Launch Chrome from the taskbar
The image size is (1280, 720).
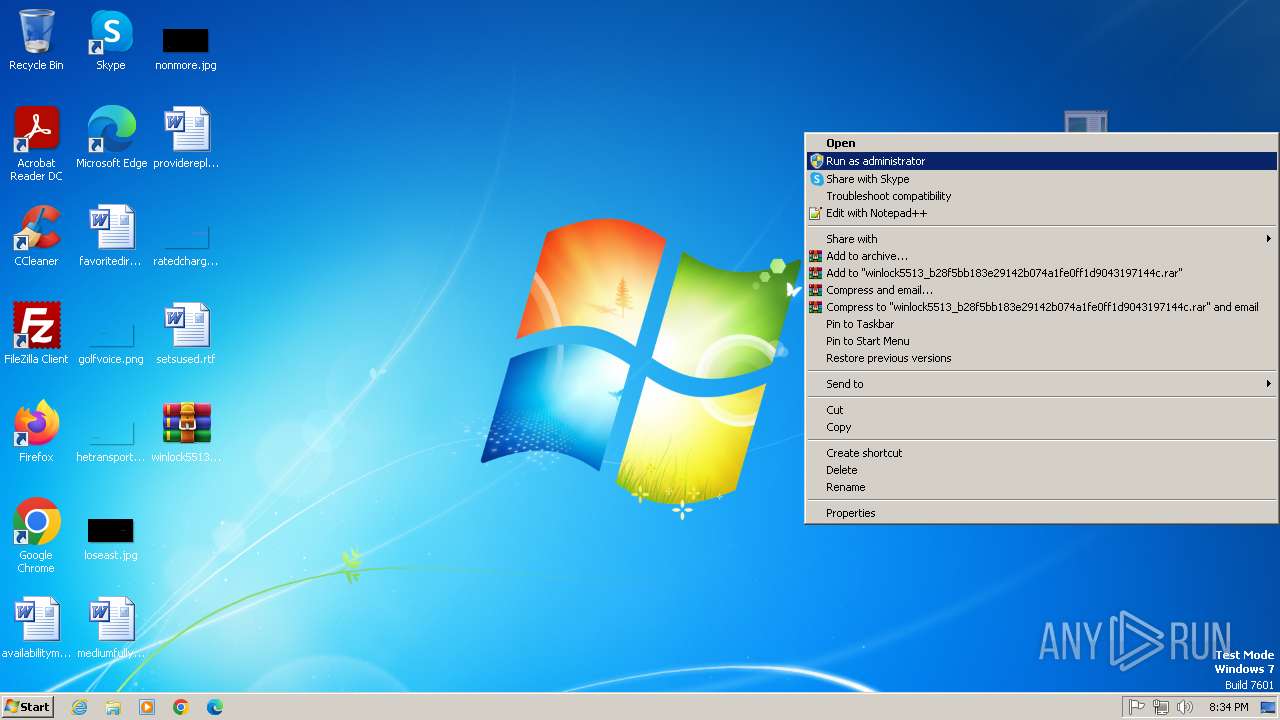pyautogui.click(x=181, y=707)
